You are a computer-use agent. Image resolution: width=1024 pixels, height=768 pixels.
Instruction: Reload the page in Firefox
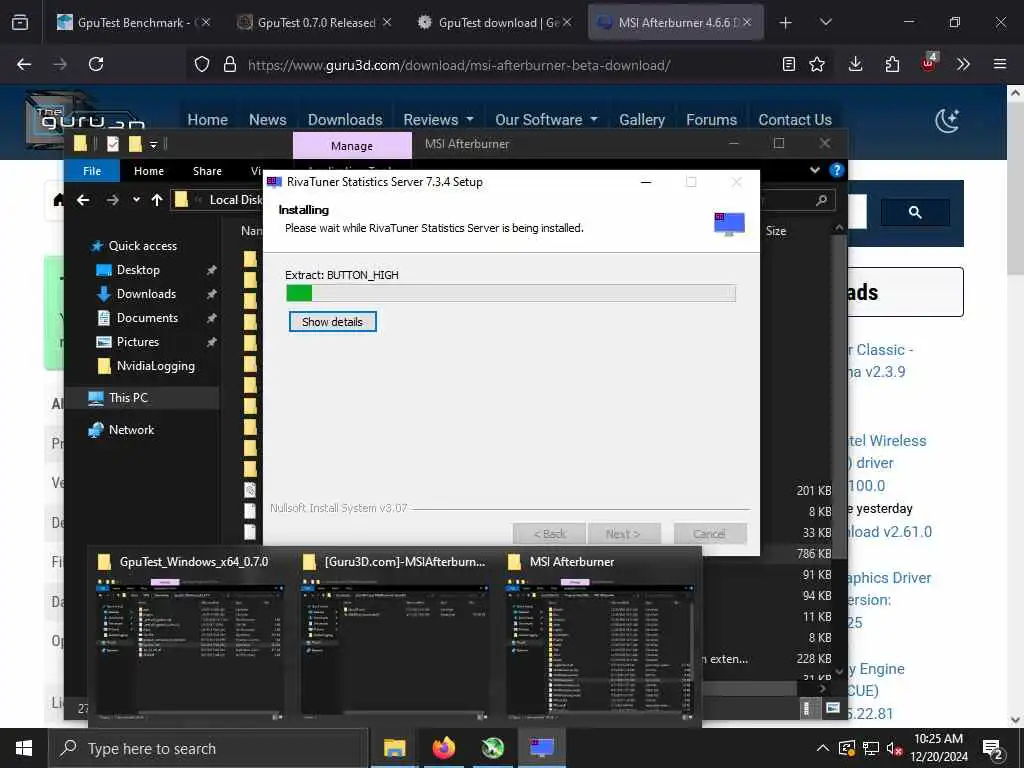(x=96, y=64)
